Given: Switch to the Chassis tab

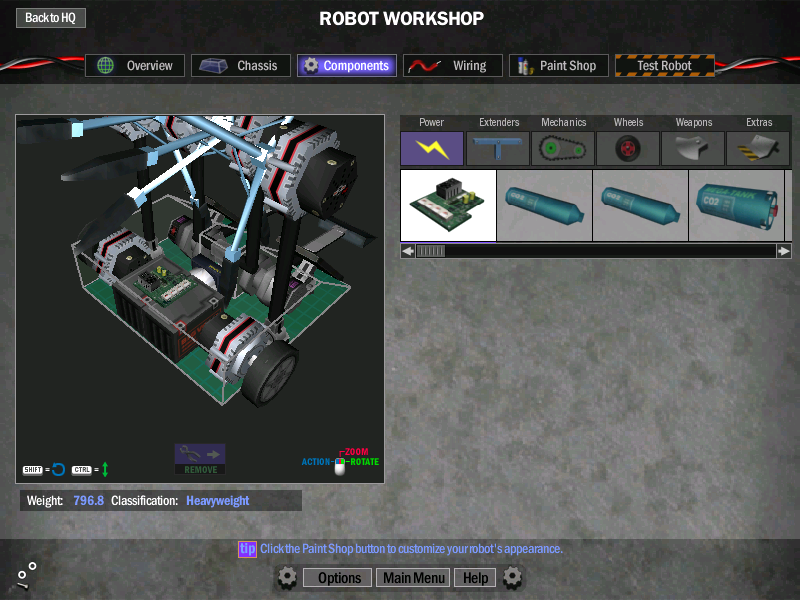Looking at the screenshot, I should click(x=241, y=66).
